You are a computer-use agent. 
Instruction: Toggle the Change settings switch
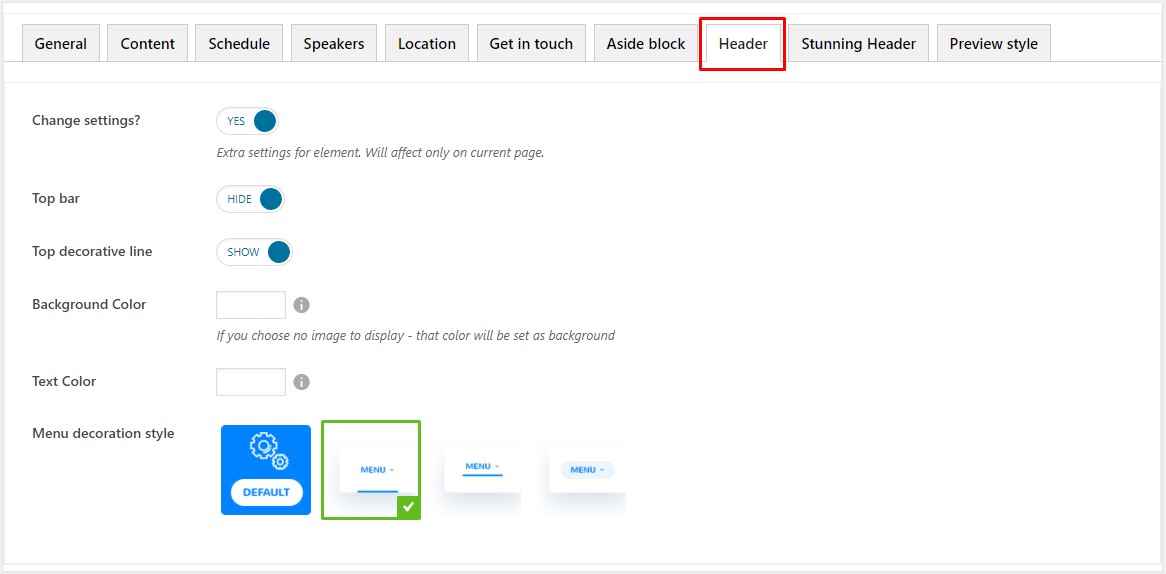coord(247,122)
